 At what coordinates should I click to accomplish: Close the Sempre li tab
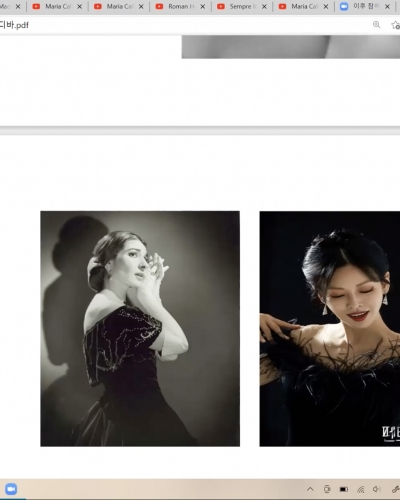click(x=264, y=6)
